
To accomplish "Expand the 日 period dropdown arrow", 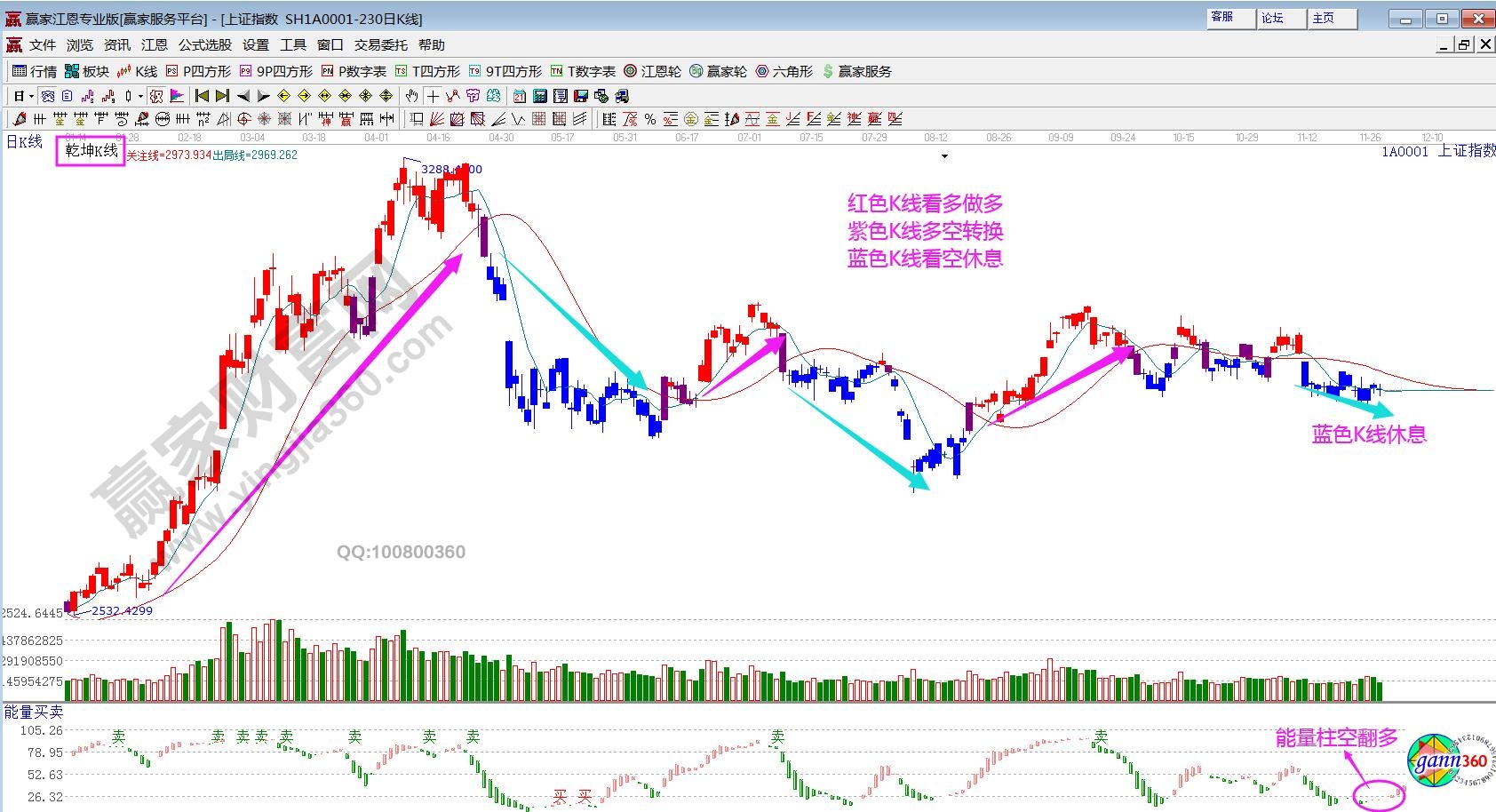I will point(31,96).
